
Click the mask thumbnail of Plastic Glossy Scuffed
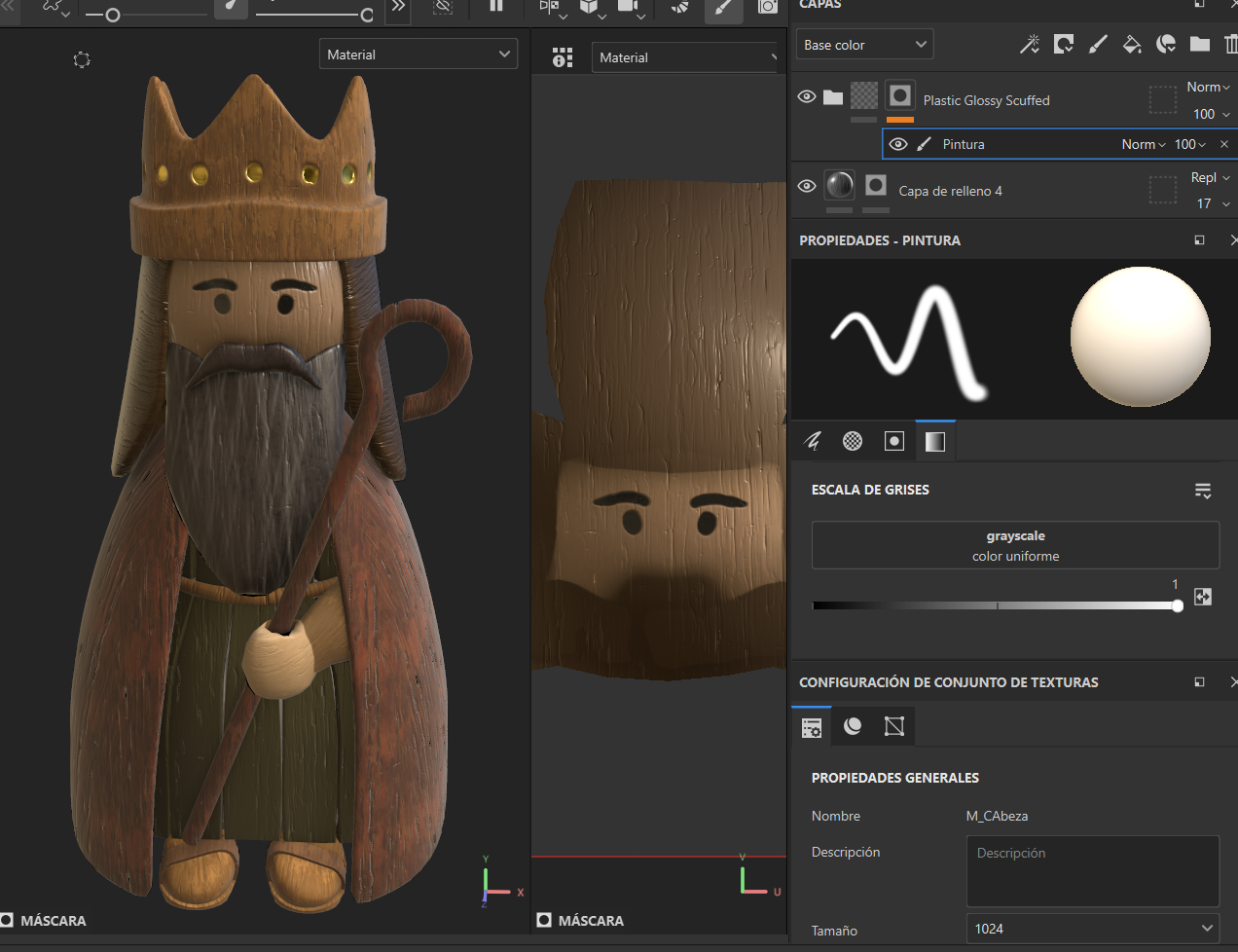900,95
